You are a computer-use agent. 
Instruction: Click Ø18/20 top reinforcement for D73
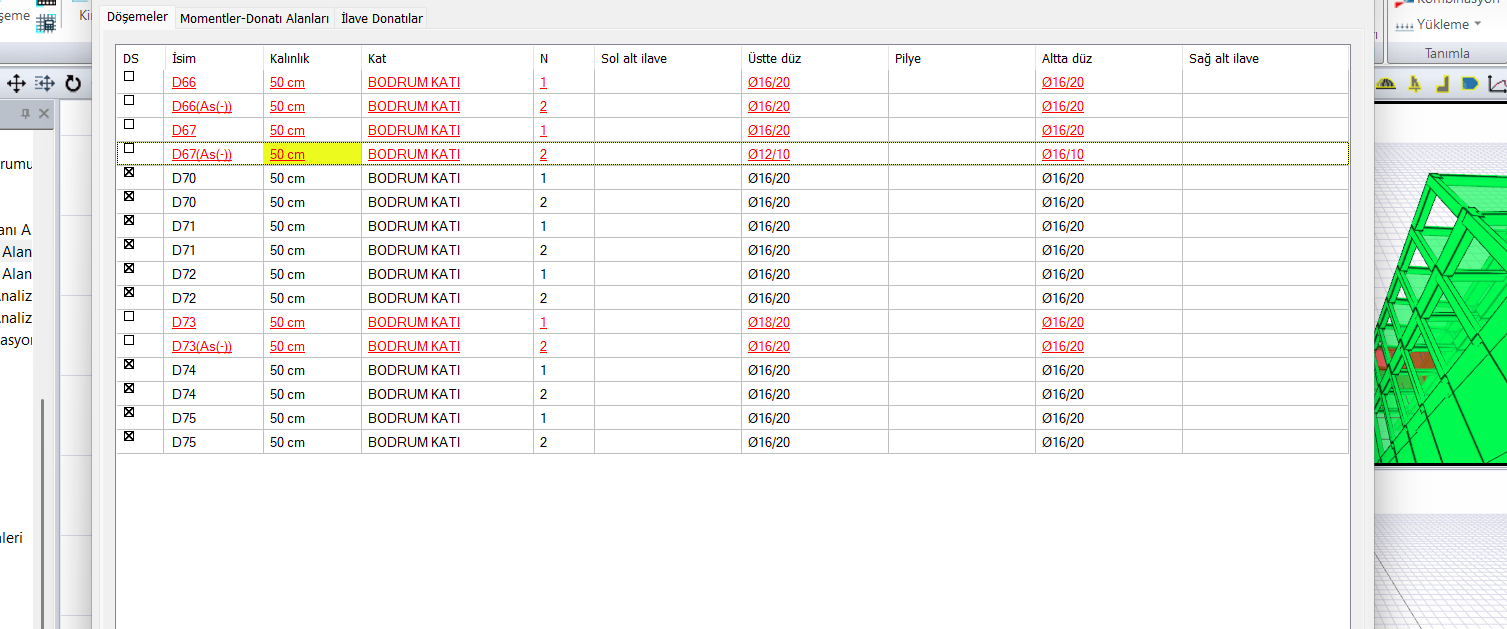(x=769, y=322)
